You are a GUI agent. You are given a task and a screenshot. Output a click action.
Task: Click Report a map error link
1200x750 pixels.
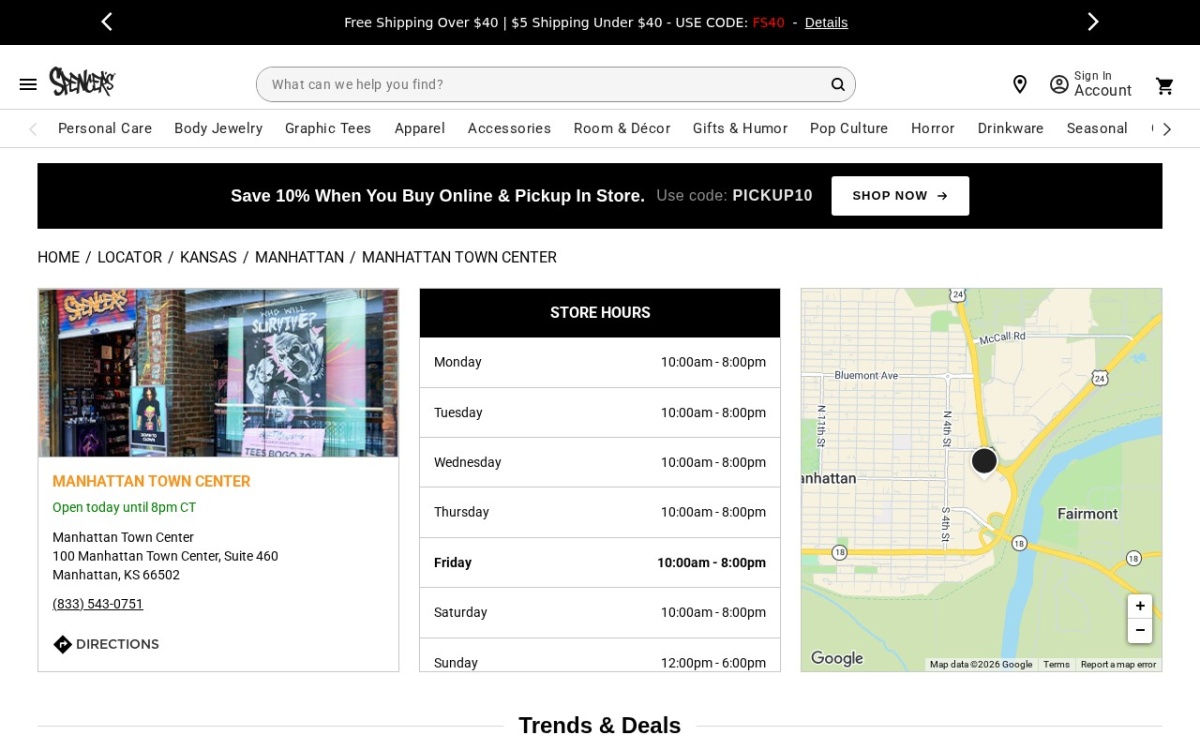pos(1118,664)
